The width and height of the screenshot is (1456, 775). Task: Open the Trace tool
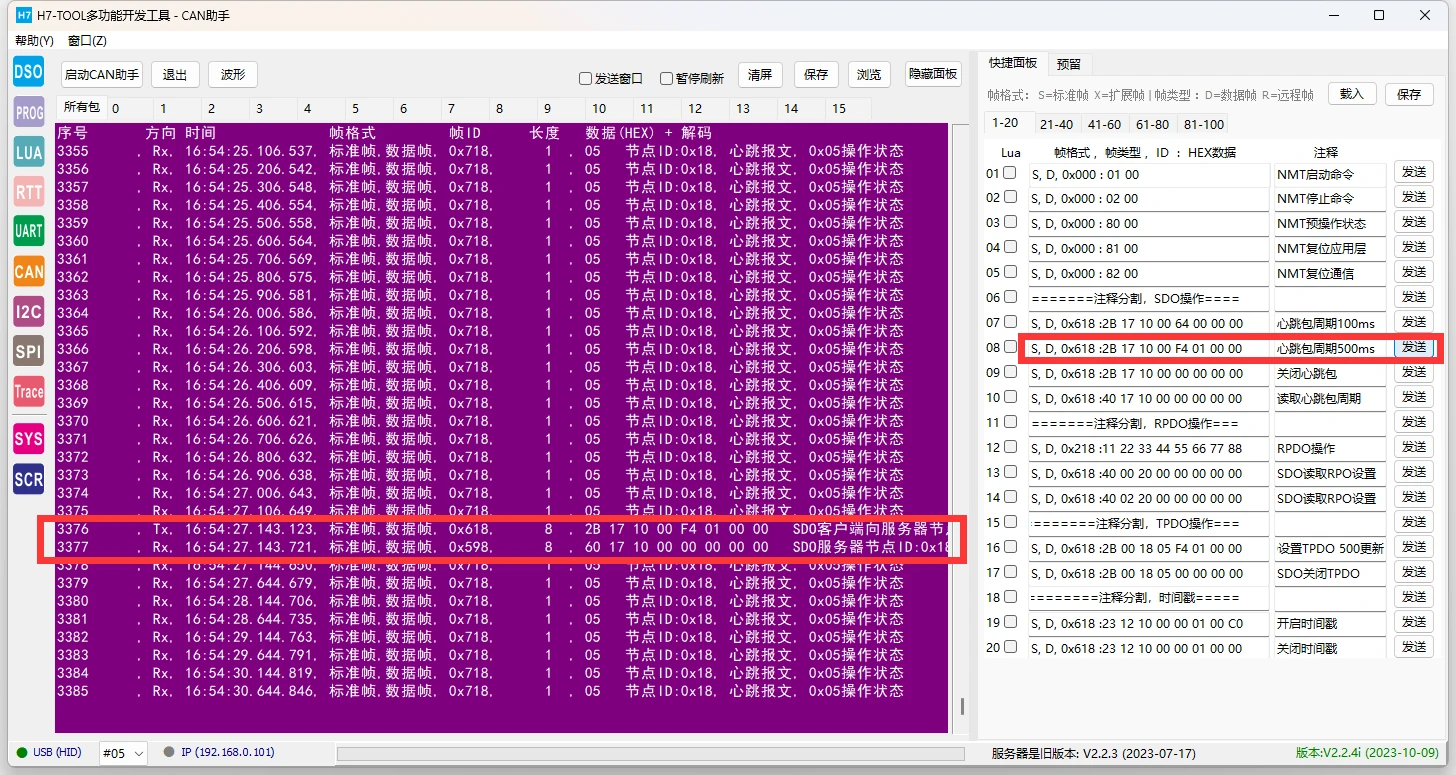pos(29,391)
